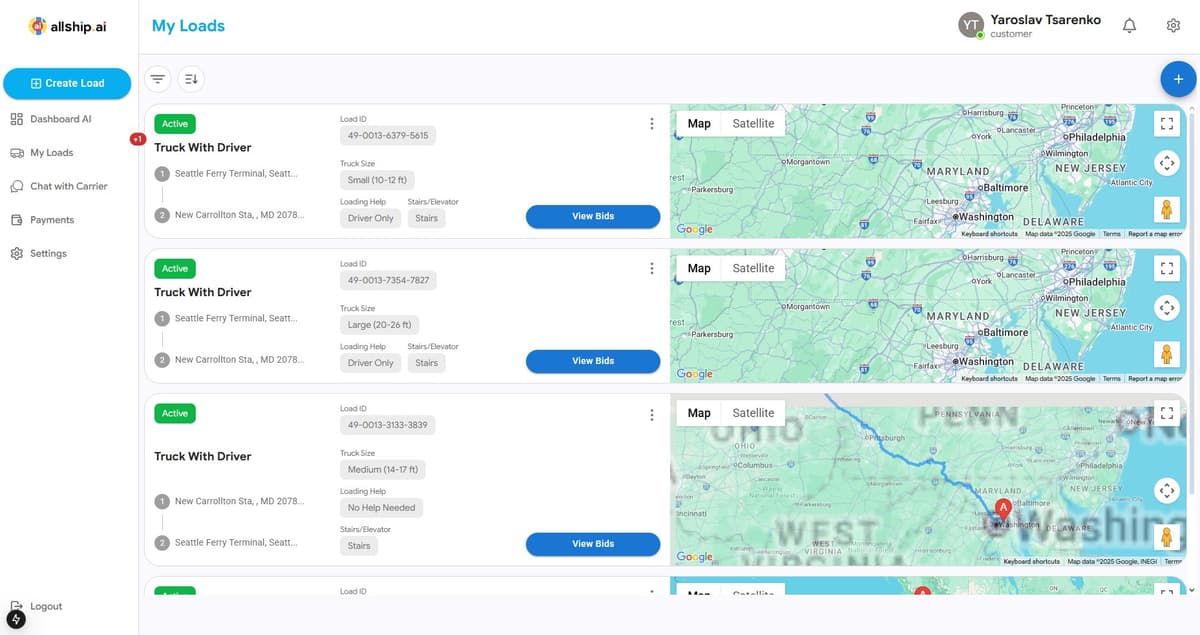Click the sort icon next to the filter
This screenshot has width=1200, height=635.
pos(190,78)
